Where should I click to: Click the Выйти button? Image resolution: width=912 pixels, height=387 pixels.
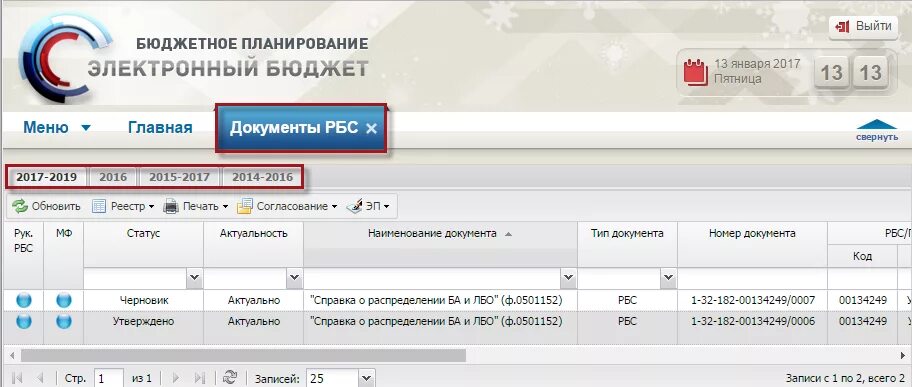(863, 27)
